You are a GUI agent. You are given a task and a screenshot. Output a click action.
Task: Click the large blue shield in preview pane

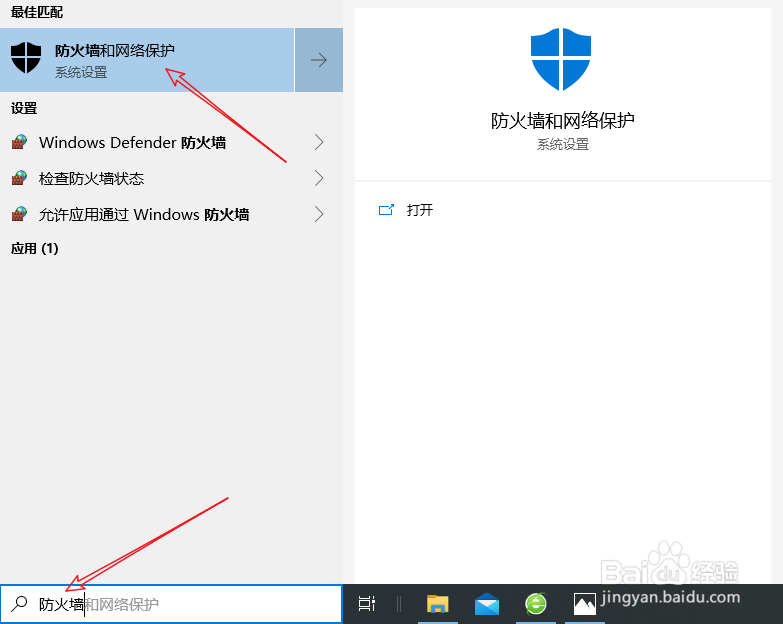click(x=561, y=59)
